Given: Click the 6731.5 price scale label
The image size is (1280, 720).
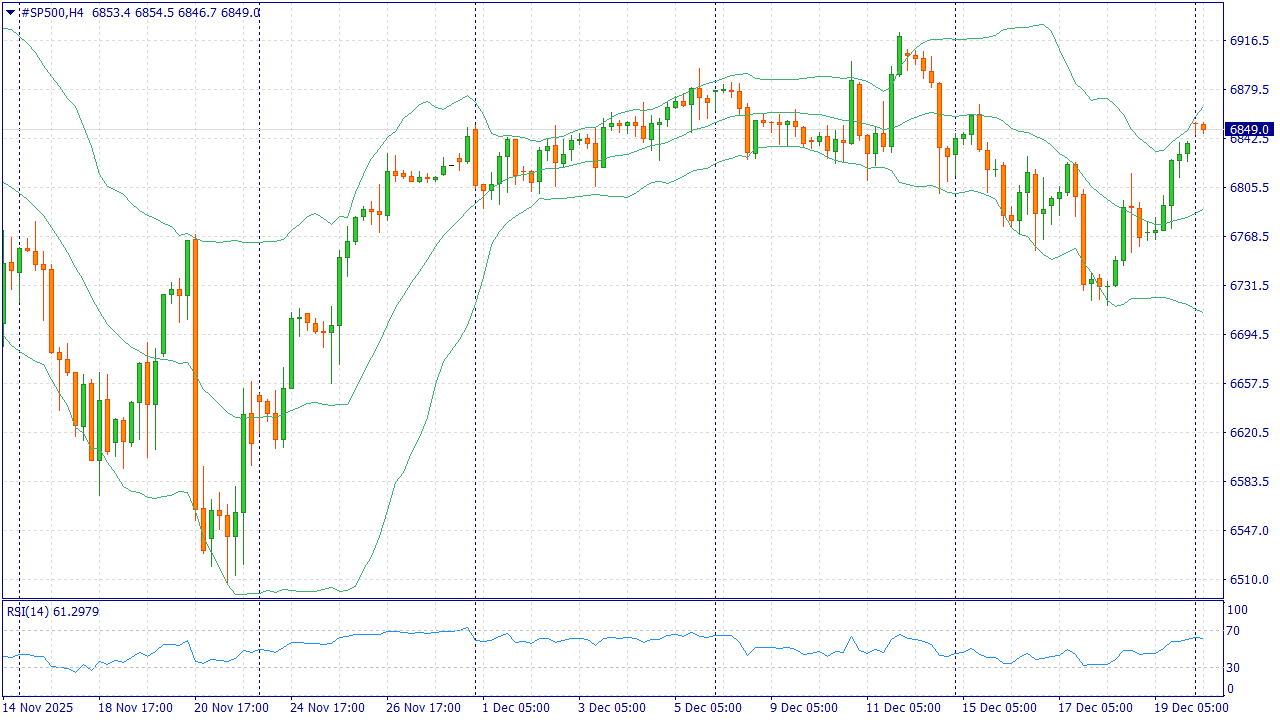Looking at the screenshot, I should click(x=1249, y=286).
